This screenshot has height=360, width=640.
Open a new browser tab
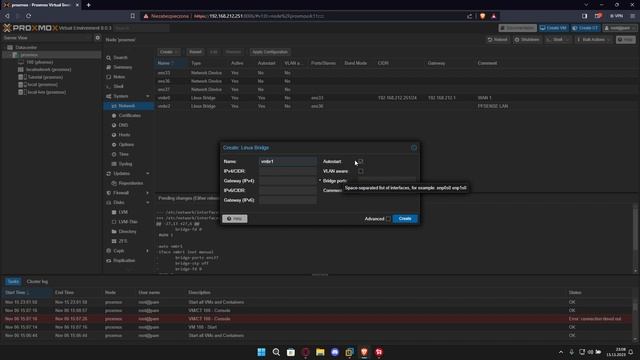(x=89, y=5)
